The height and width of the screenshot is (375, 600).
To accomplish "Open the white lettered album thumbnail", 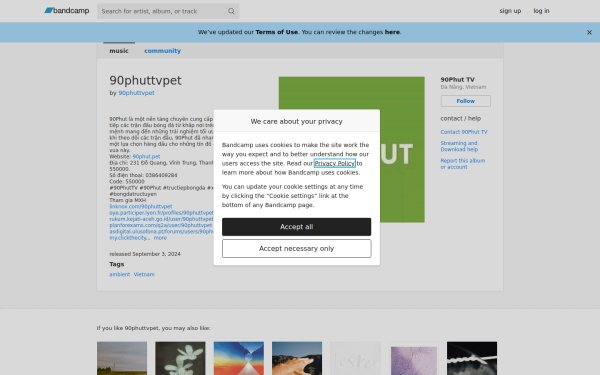I will (x=355, y=358).
